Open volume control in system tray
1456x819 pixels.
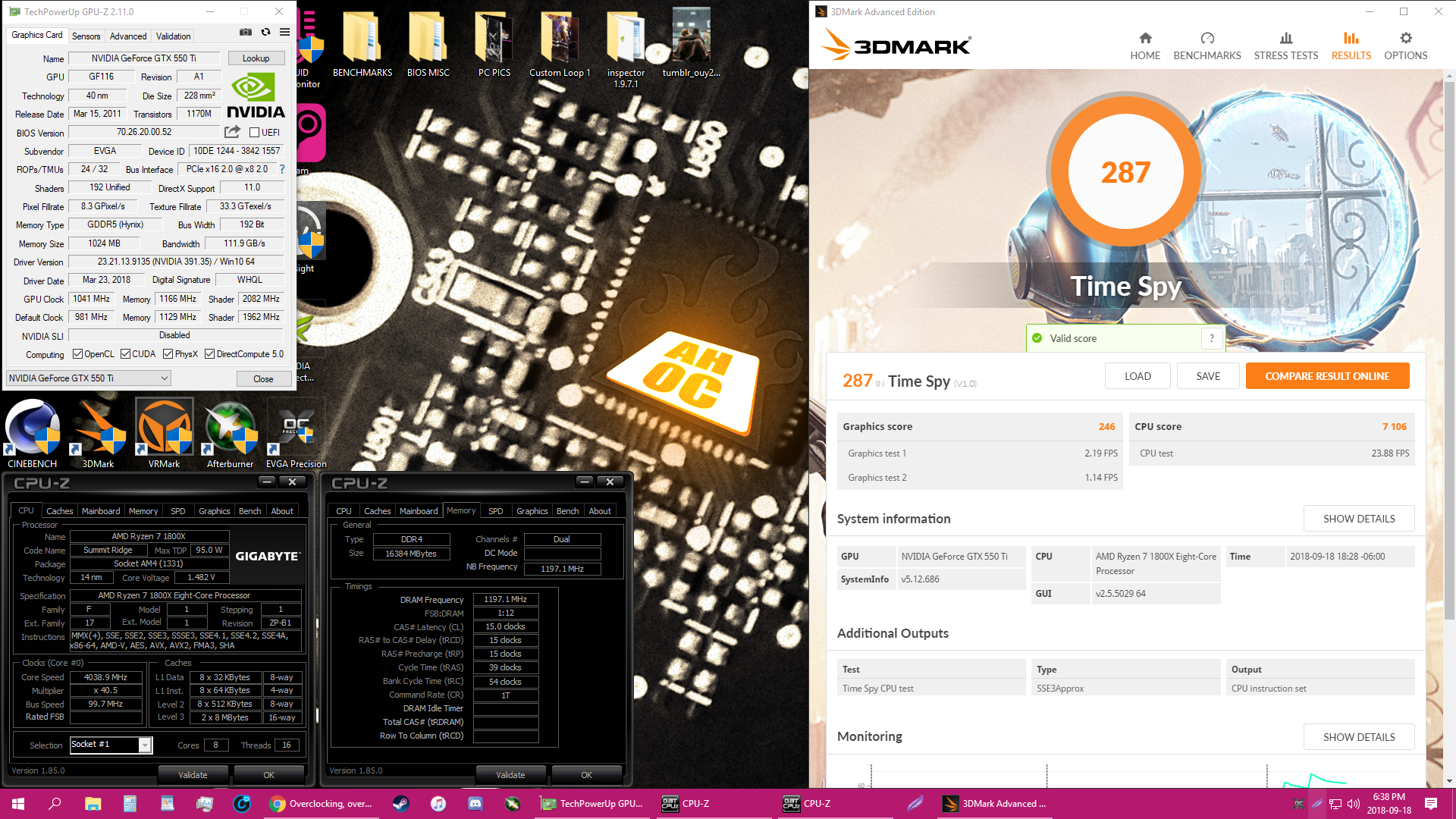pyautogui.click(x=1354, y=804)
